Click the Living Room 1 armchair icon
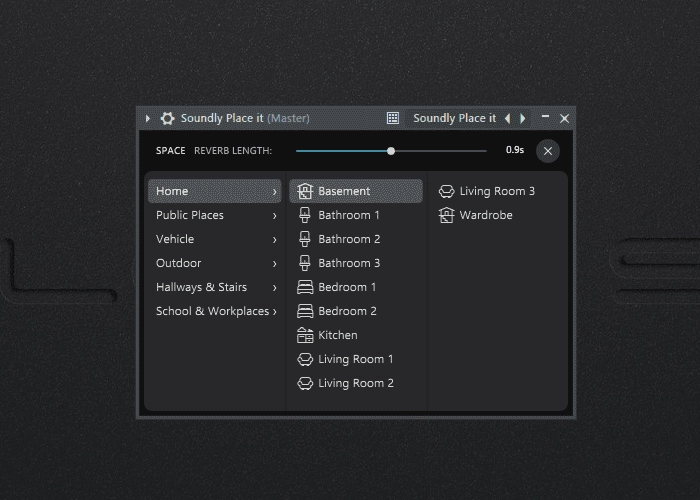Image resolution: width=700 pixels, height=500 pixels. [305, 359]
